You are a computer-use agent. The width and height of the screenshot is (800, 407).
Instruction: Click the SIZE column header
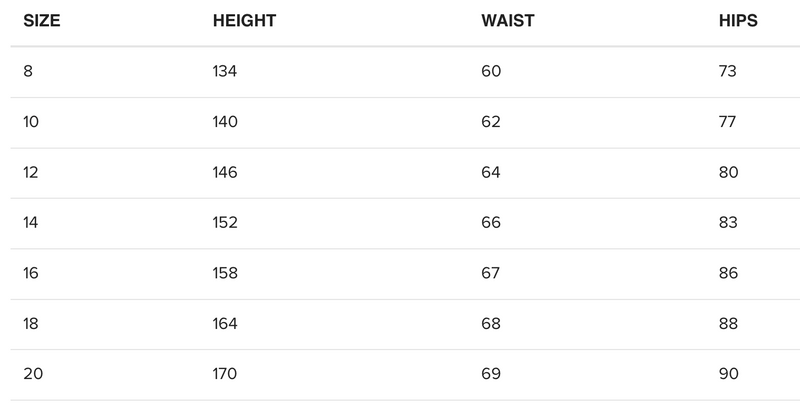pyautogui.click(x=41, y=21)
